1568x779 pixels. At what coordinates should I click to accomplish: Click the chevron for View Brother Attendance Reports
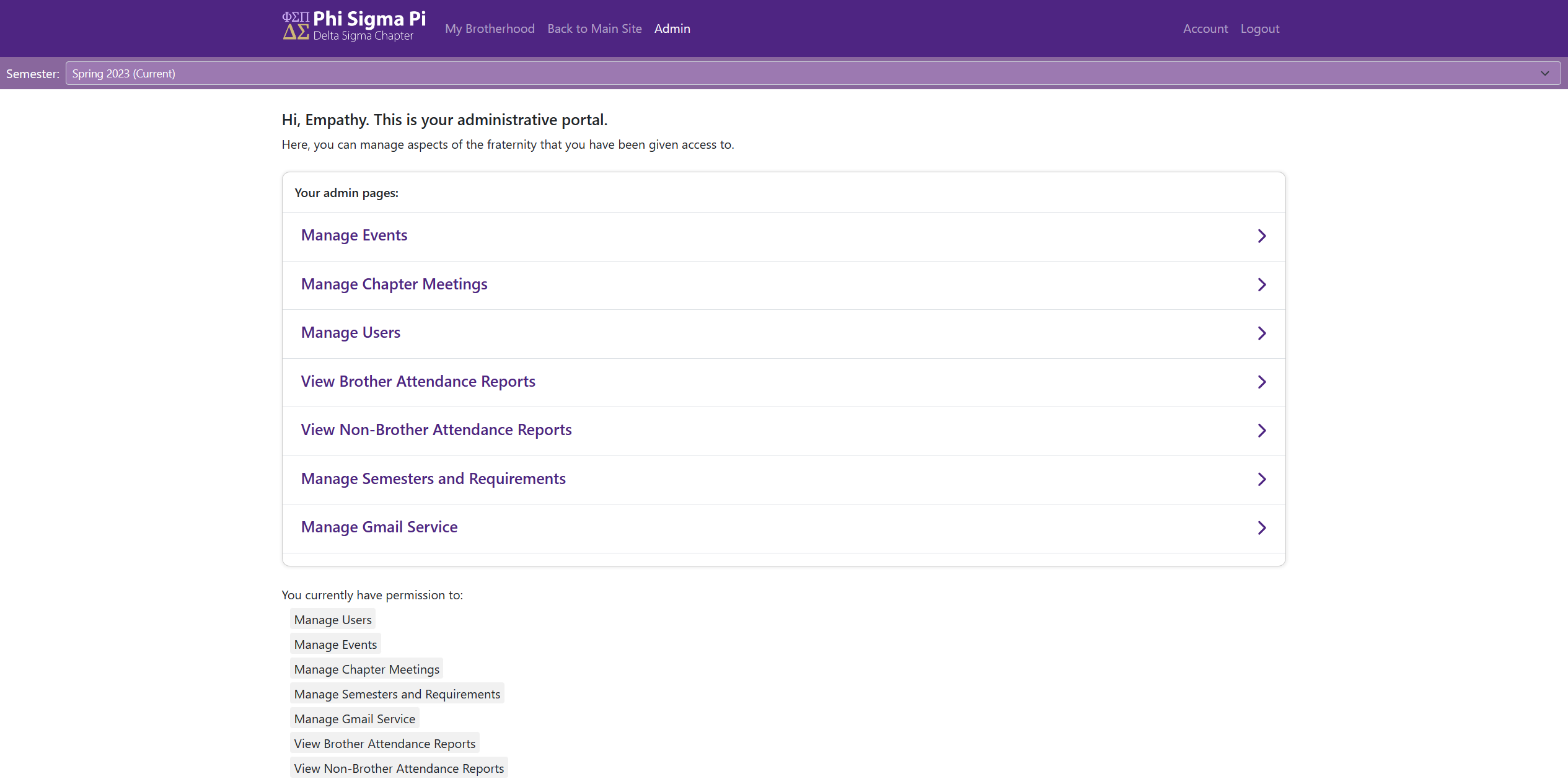(x=1262, y=382)
